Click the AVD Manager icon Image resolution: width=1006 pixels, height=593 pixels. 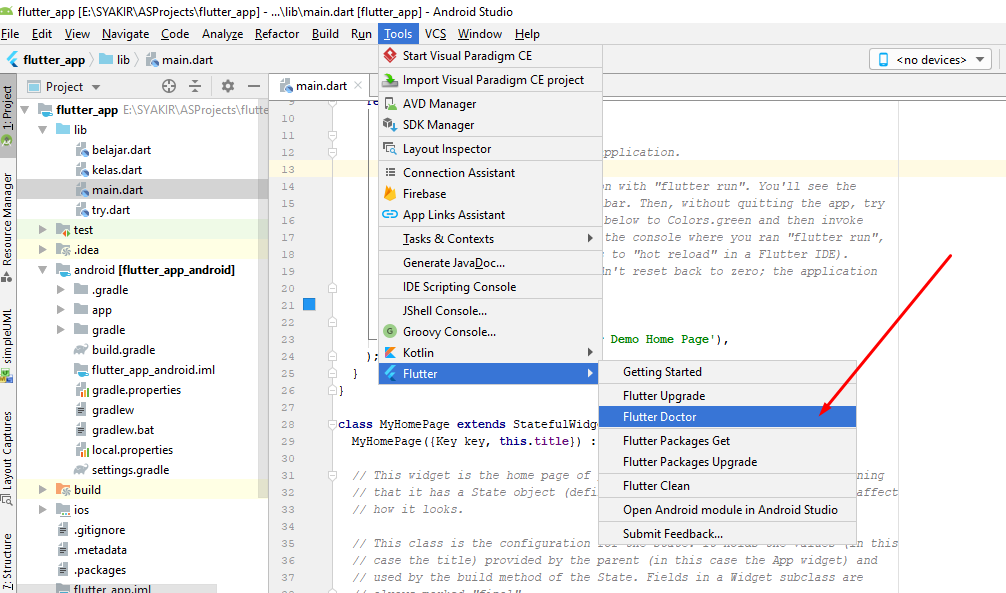tap(389, 103)
